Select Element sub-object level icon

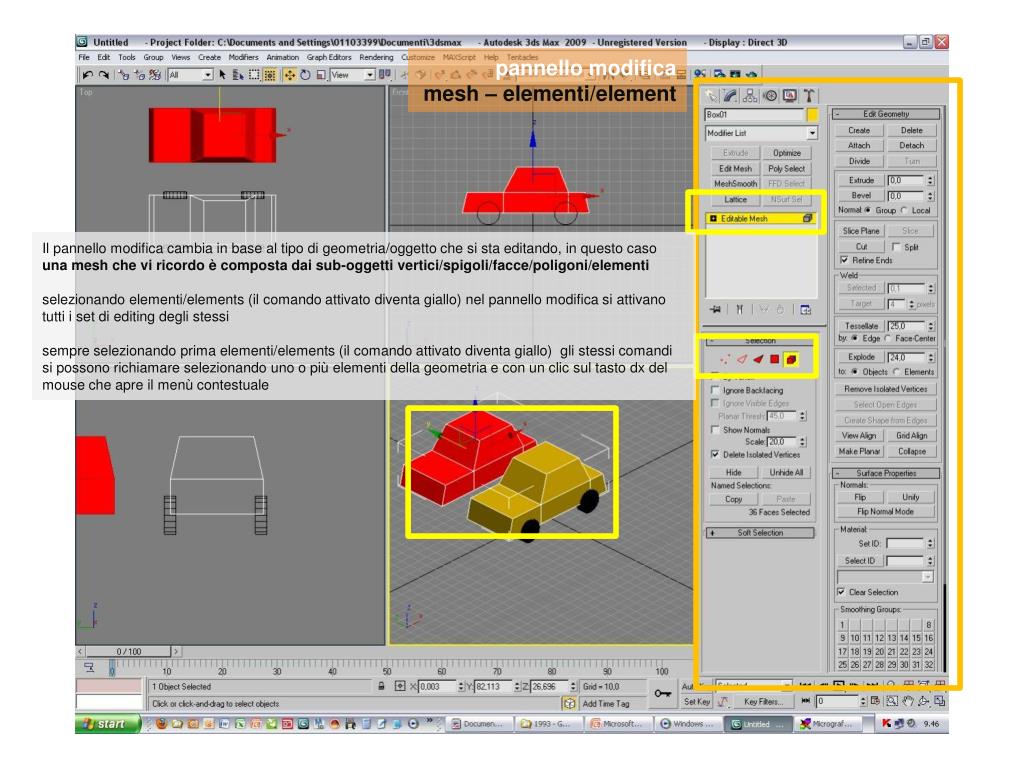point(791,359)
